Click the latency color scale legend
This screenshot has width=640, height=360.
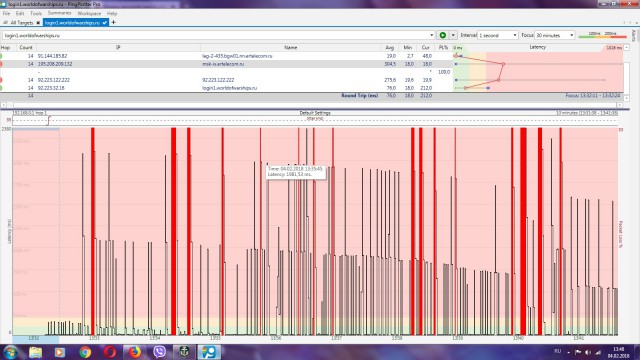point(602,35)
